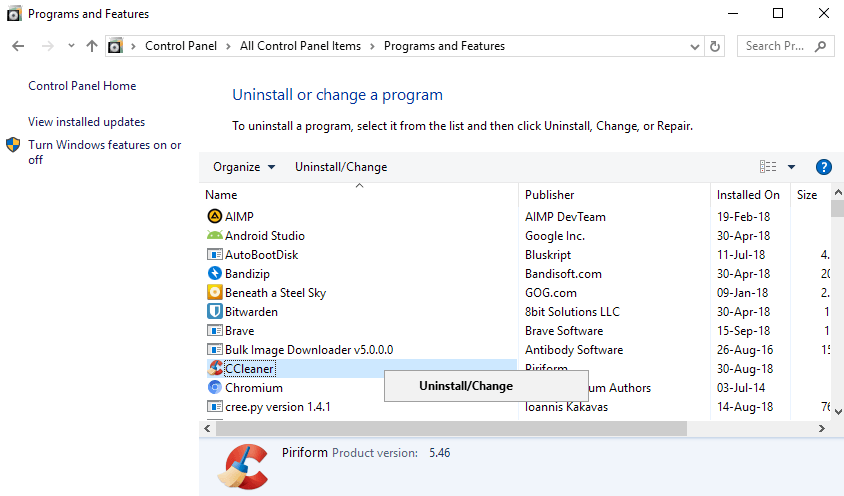Open the Organize dropdown menu
Image resolution: width=844 pixels, height=496 pixels.
tap(244, 167)
